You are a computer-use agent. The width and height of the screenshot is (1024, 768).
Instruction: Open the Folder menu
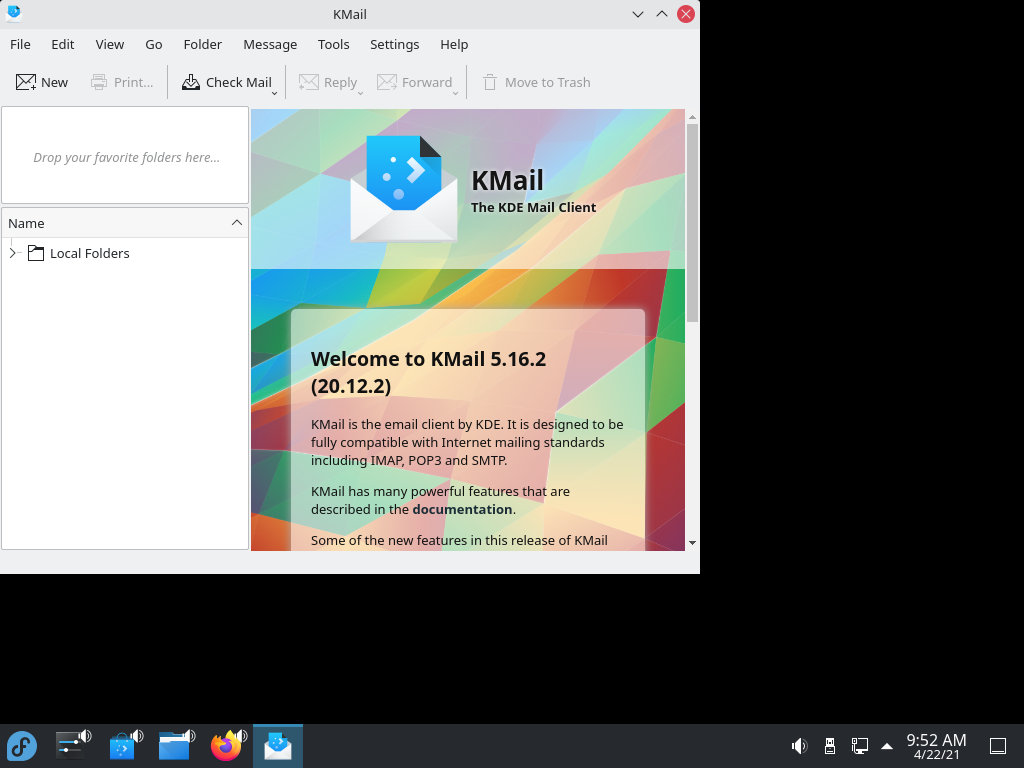tap(202, 44)
